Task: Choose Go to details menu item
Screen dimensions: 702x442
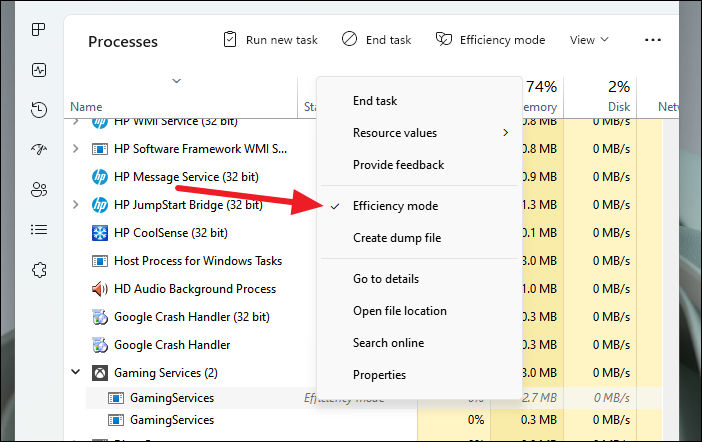Action: click(x=419, y=279)
